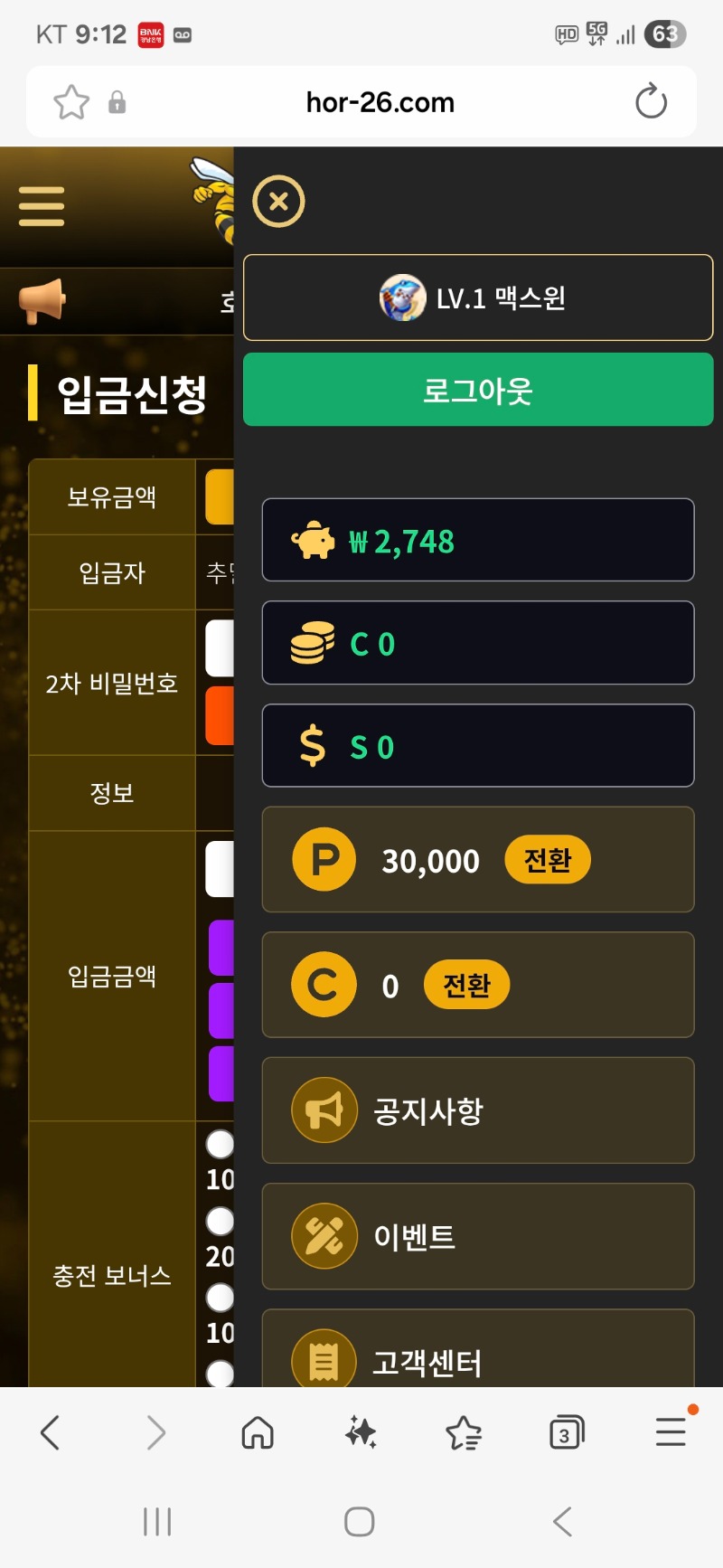Select the 10% charge bonus radio button
Viewport: 723px width, 1568px height.
pos(219,1143)
